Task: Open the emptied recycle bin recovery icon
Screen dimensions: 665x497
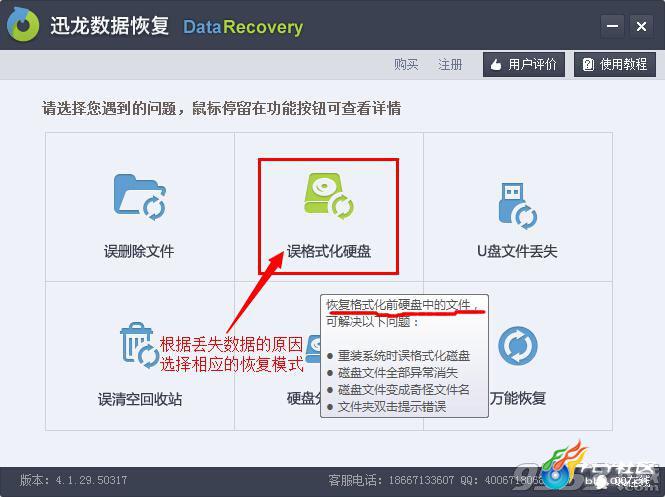Action: 140,345
